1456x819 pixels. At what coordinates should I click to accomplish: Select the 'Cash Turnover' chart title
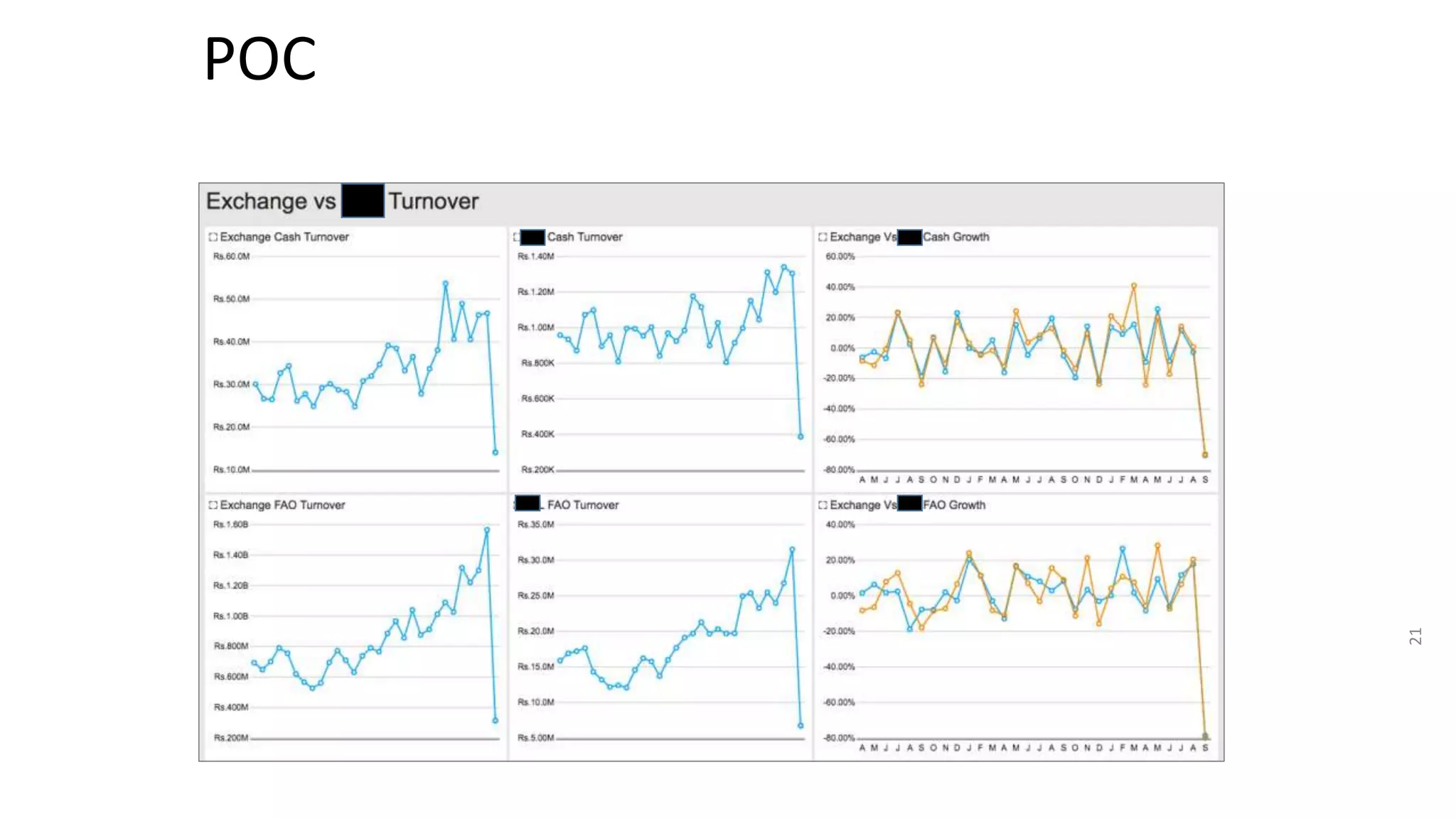tap(584, 237)
